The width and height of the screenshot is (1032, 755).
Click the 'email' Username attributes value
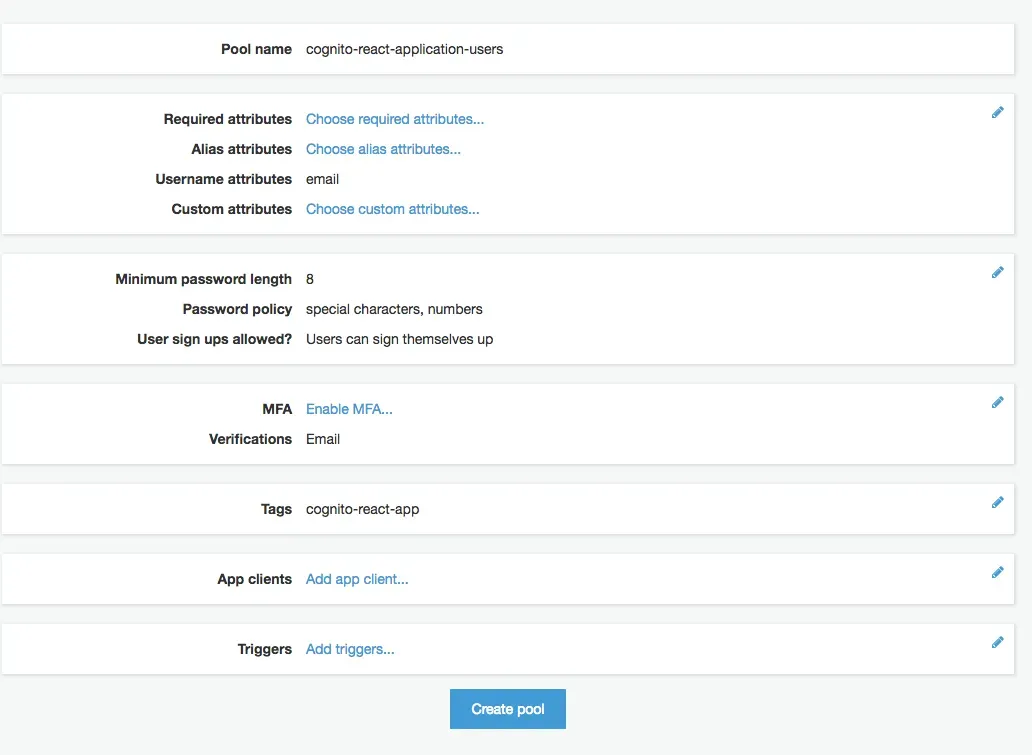click(x=322, y=179)
